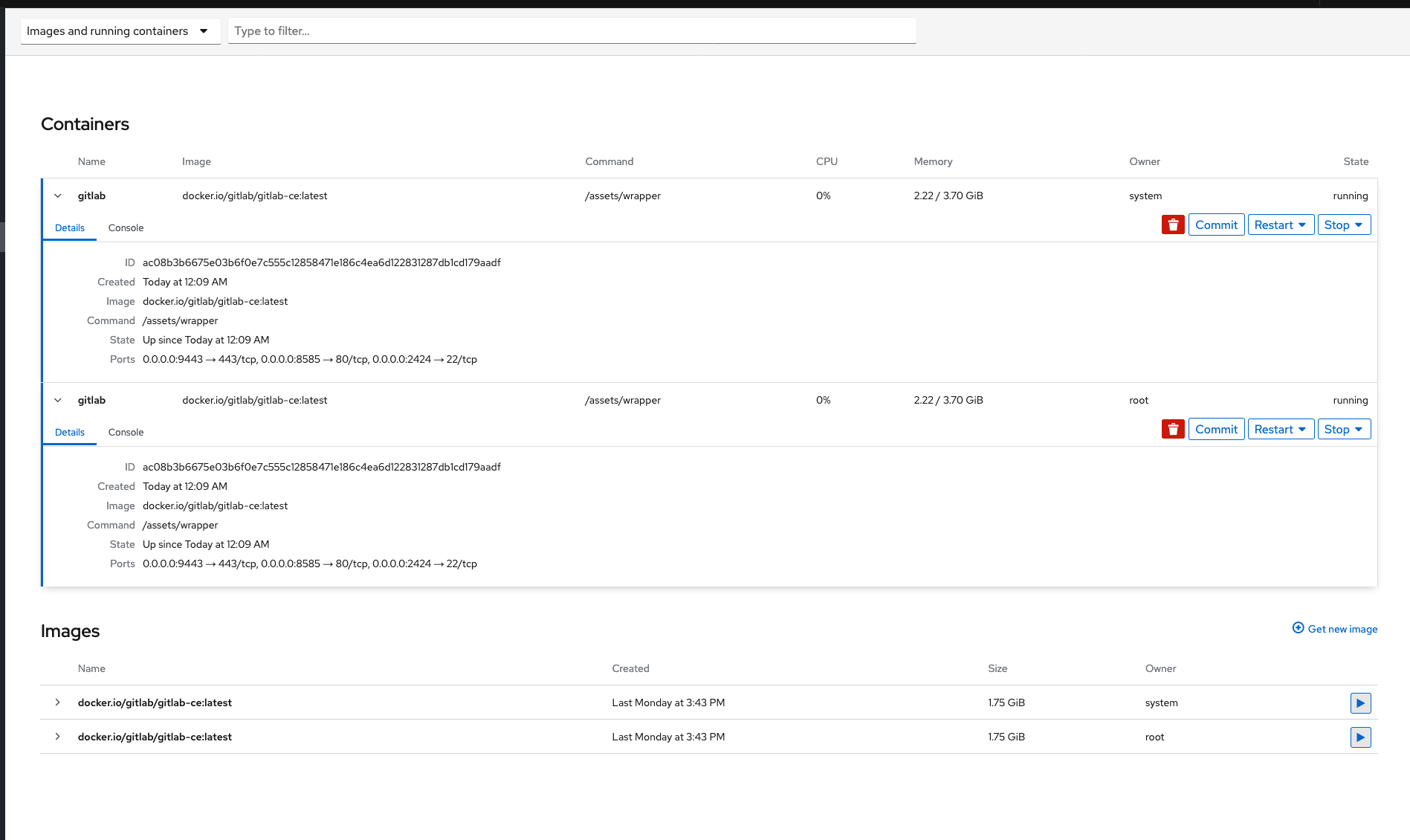Collapse the root-owned gitlab container details
This screenshot has height=840, width=1410.
[x=57, y=400]
